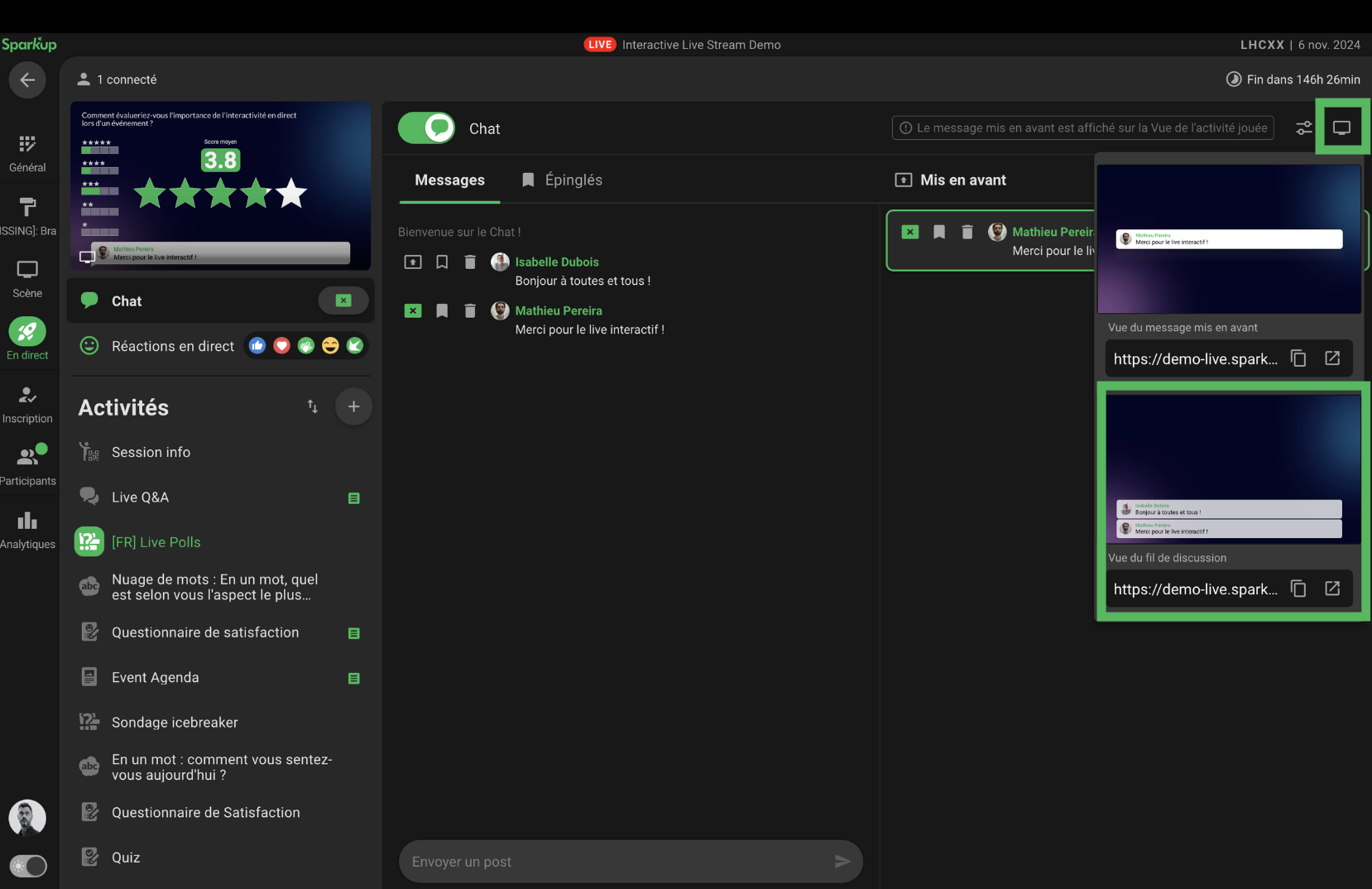Toggle the dark mode switch
The image size is (1372, 889).
coord(28,866)
